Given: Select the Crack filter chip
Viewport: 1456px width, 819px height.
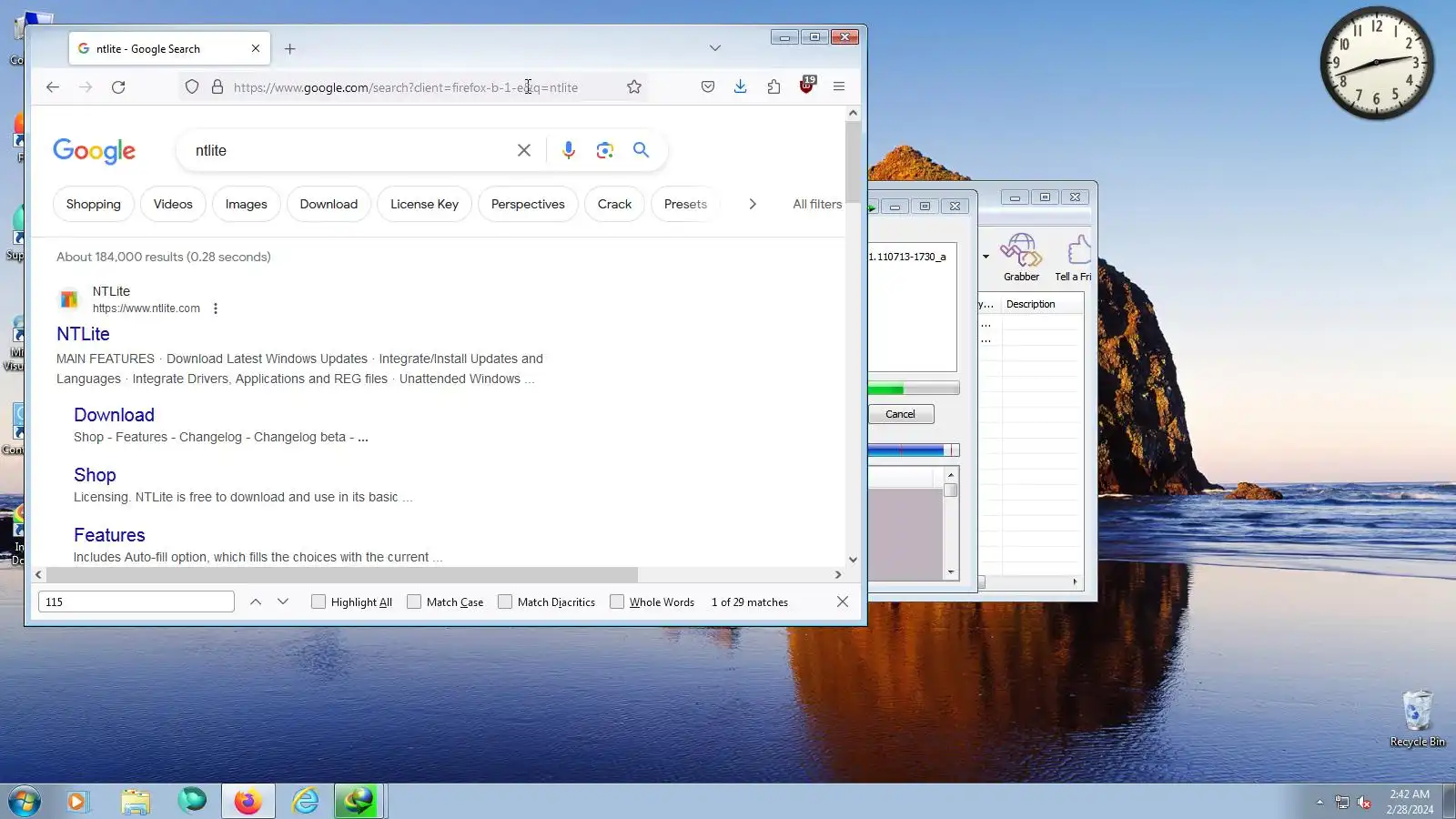Looking at the screenshot, I should [614, 204].
